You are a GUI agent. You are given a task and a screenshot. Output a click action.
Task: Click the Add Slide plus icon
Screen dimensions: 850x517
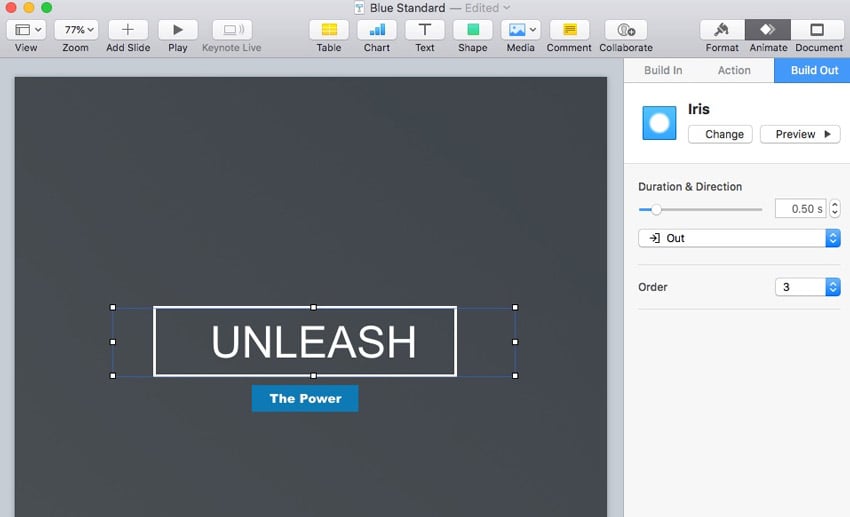(128, 30)
